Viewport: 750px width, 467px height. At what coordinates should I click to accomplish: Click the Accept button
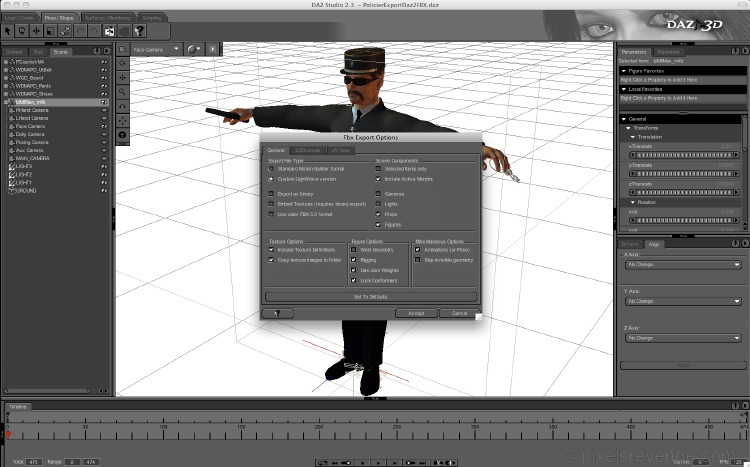[416, 313]
